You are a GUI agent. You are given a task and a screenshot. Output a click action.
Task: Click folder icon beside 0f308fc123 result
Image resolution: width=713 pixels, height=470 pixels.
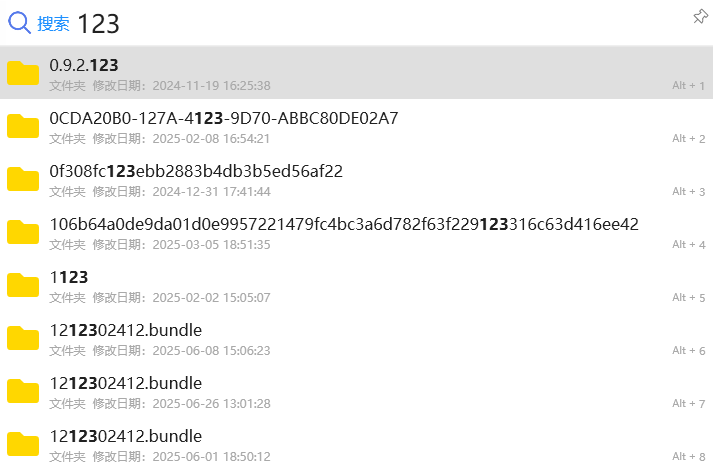23,179
